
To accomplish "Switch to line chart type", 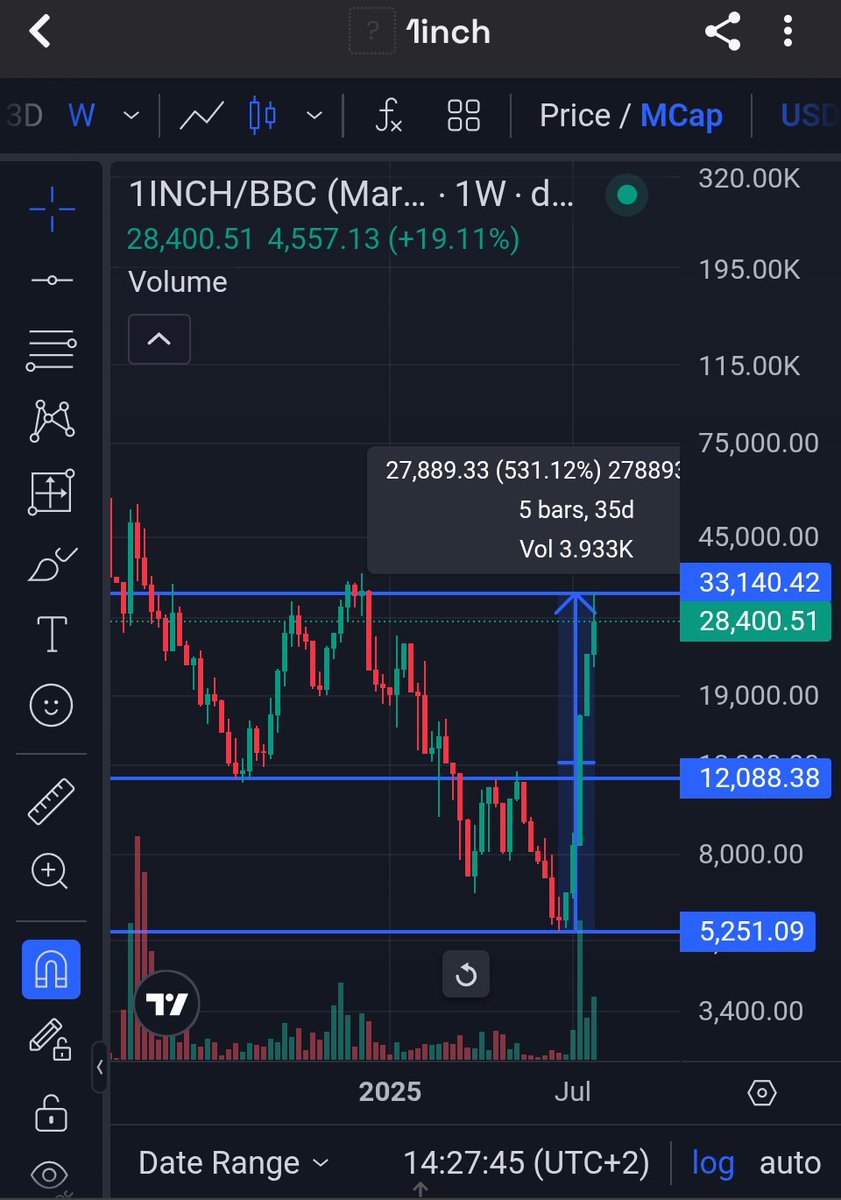I will pyautogui.click(x=201, y=116).
